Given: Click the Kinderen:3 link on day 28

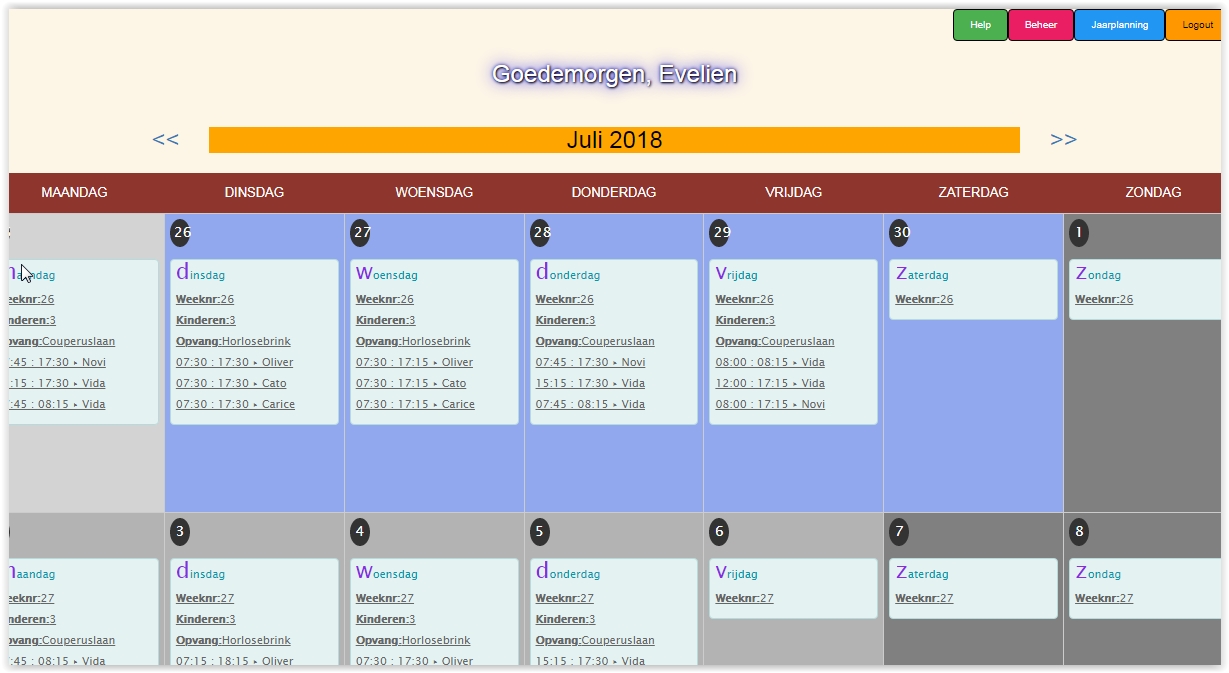Looking at the screenshot, I should pos(565,320).
